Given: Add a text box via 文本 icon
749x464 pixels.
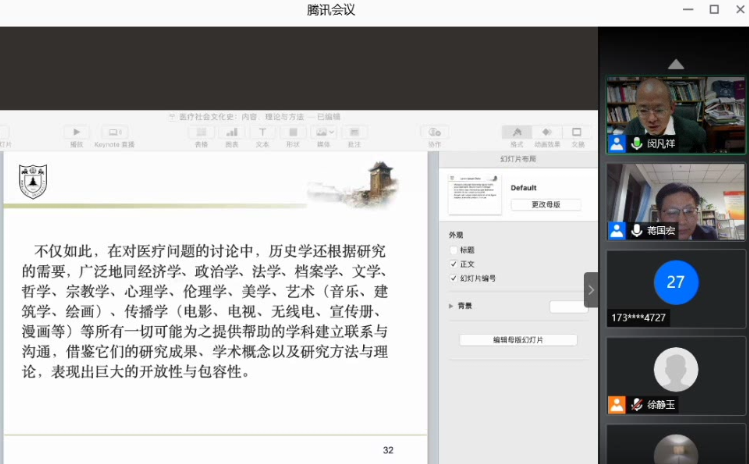Looking at the screenshot, I should click(262, 132).
